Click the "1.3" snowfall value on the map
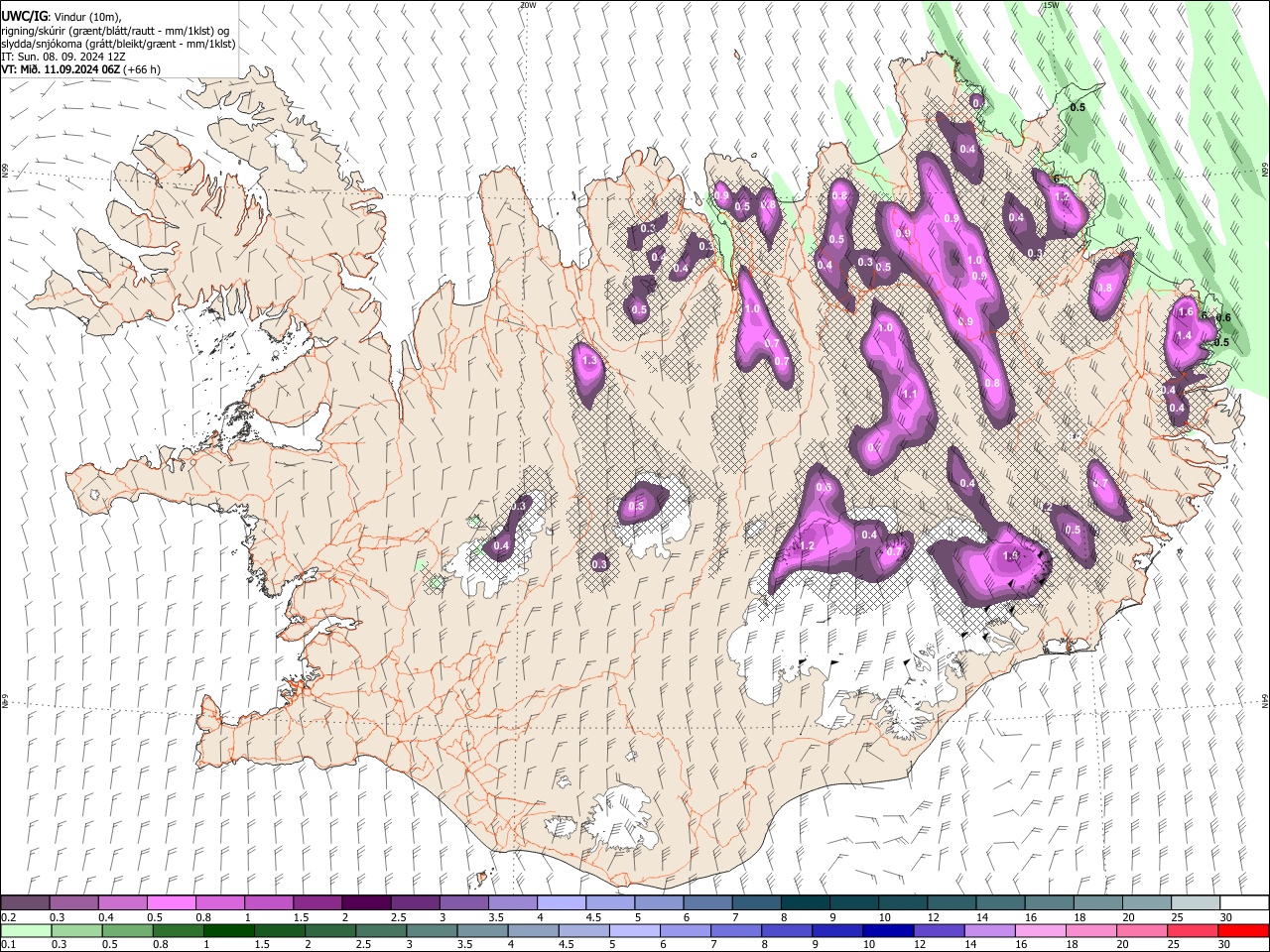This screenshot has width=1270, height=952. (x=590, y=361)
